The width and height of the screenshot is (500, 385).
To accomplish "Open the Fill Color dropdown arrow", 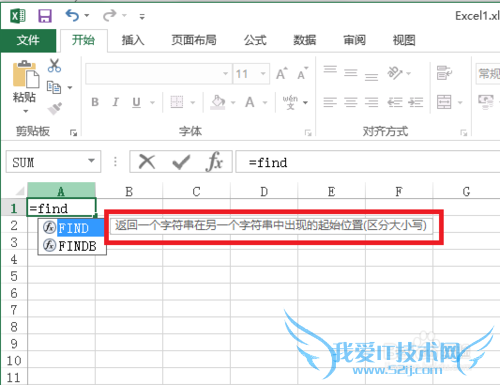I will (x=233, y=102).
